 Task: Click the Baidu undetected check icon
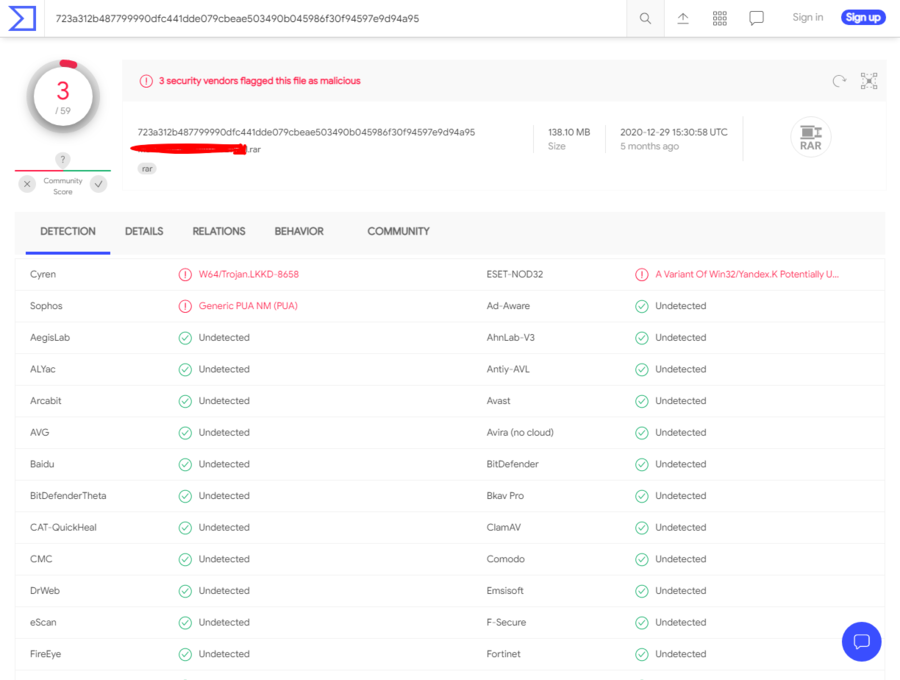click(x=185, y=464)
